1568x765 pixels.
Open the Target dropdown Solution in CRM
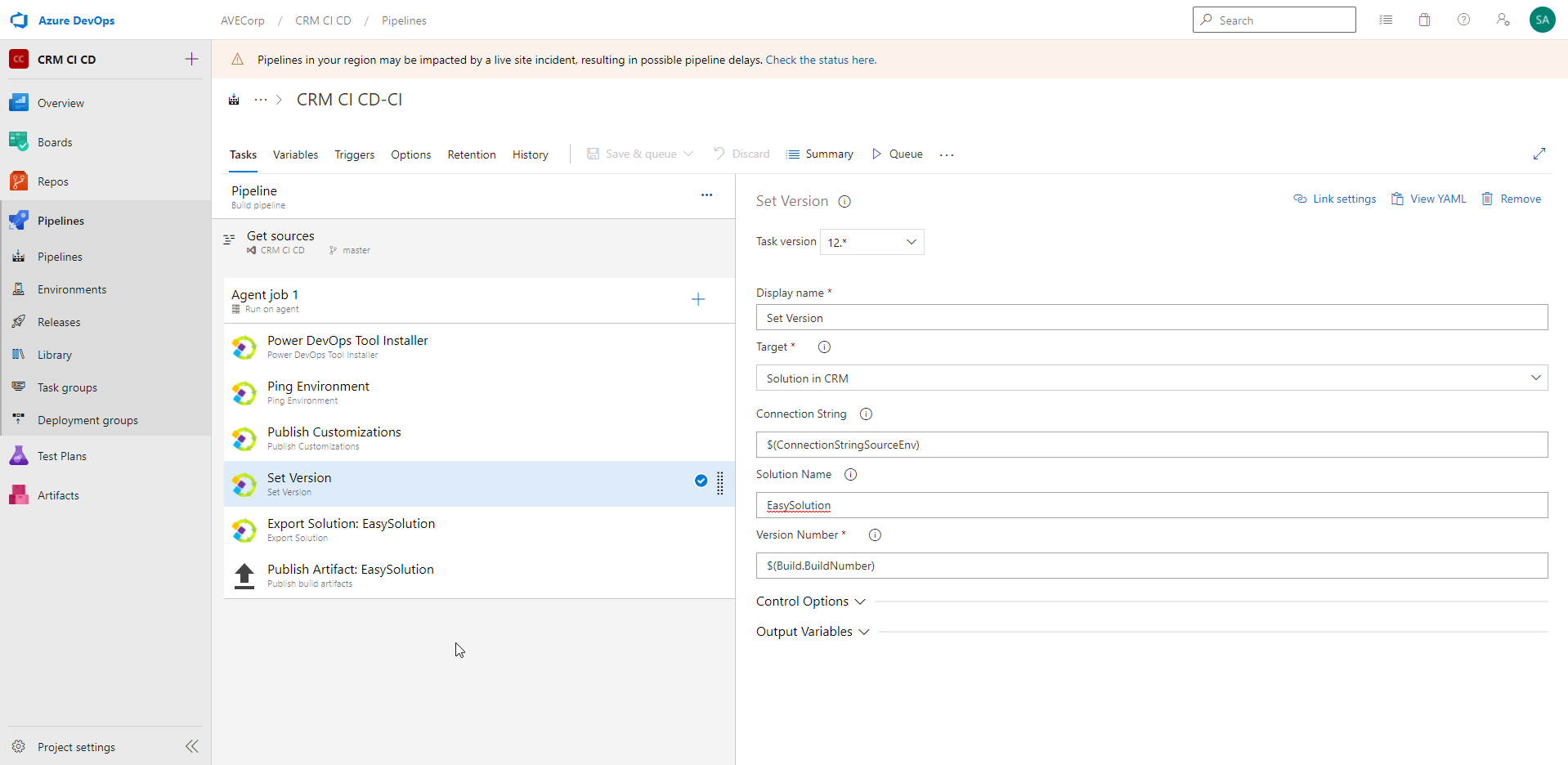[1151, 378]
